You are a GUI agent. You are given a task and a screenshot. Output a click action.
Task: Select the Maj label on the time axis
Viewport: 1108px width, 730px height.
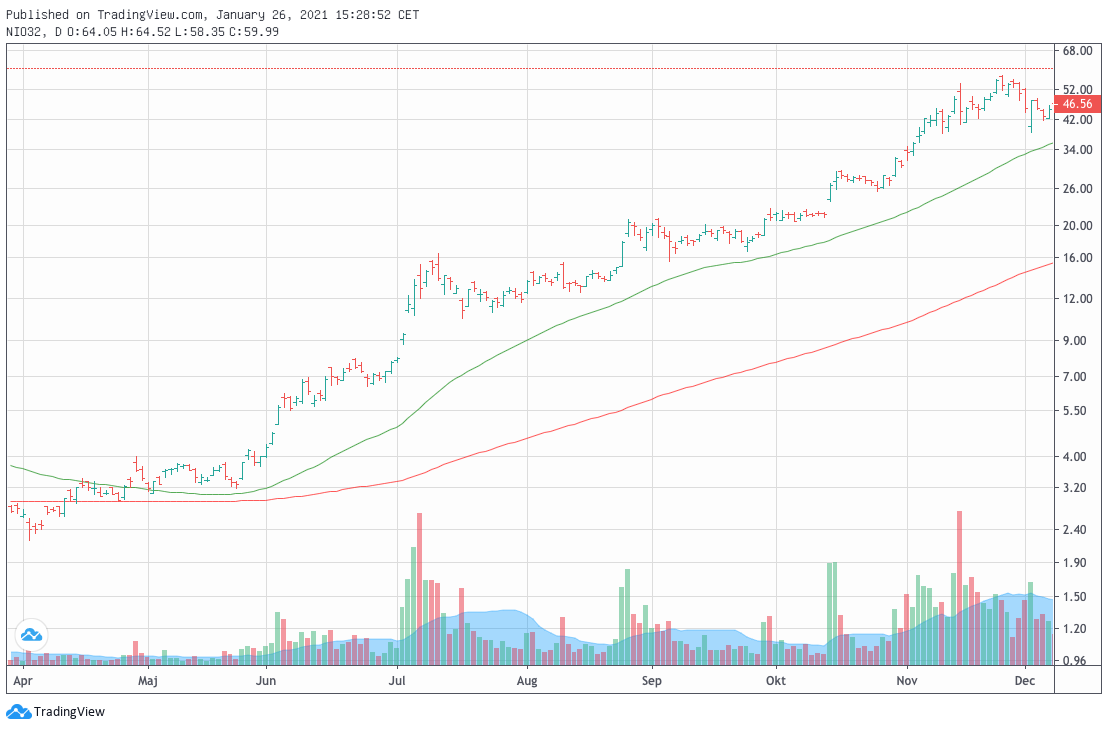pyautogui.click(x=148, y=681)
